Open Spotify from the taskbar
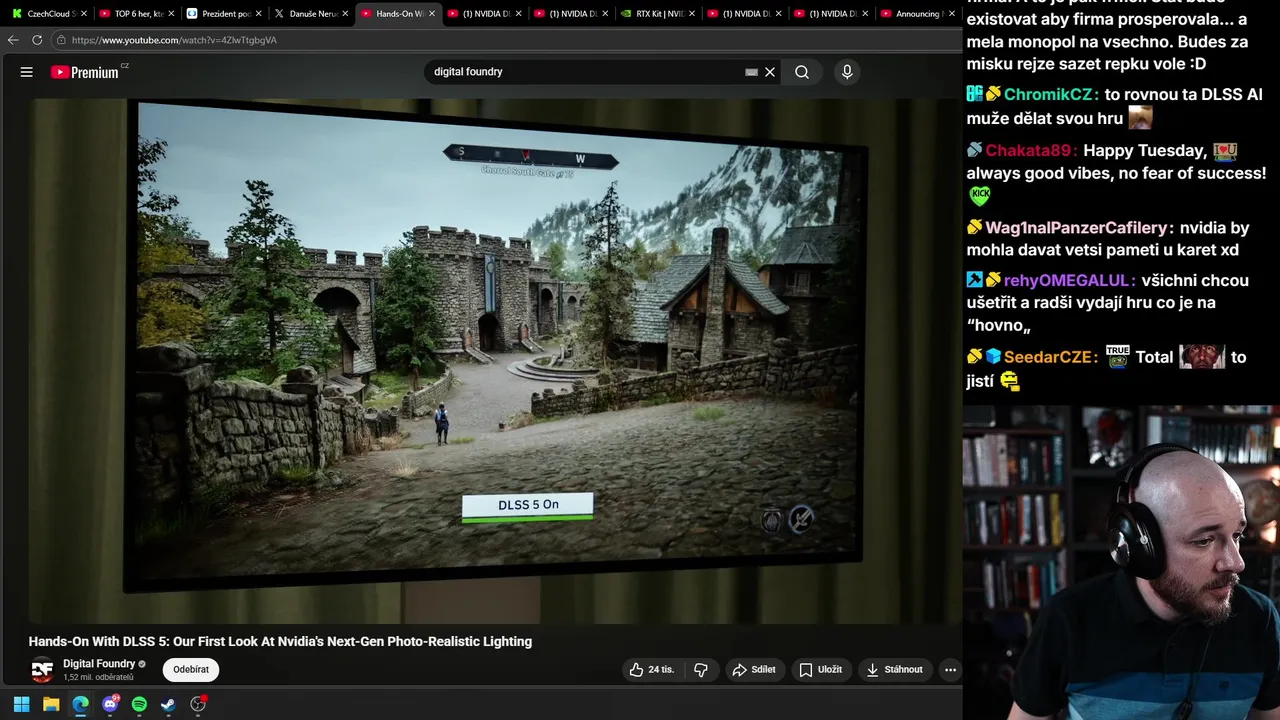The height and width of the screenshot is (720, 1280). 139,704
